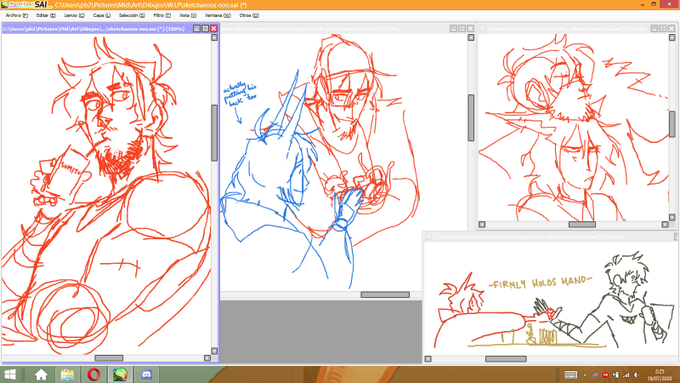Screen dimensions: 680x383
Task: Minimize the 100% bearded man canvas window
Action: point(196,29)
